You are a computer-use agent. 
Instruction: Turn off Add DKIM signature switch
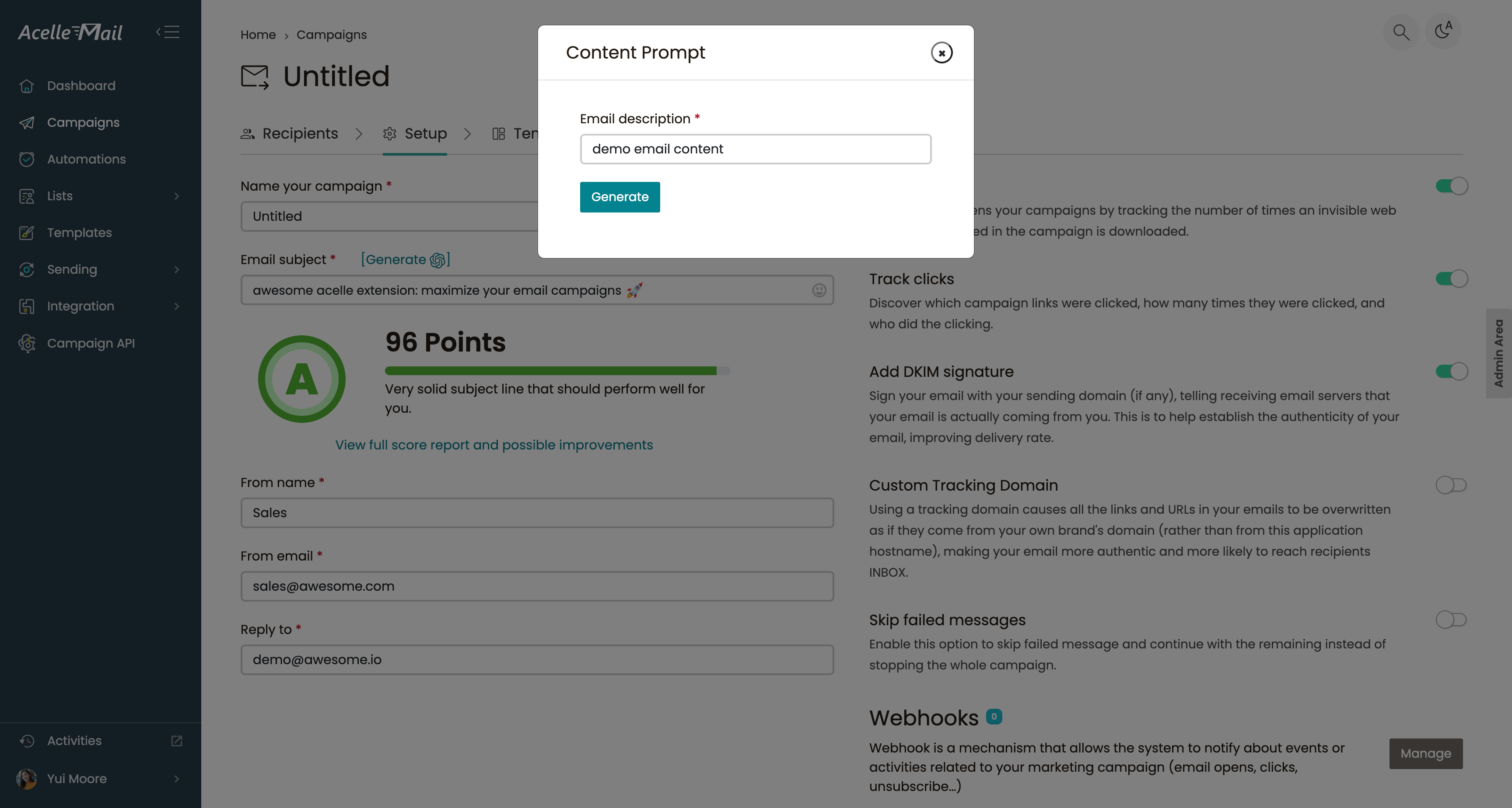(1451, 372)
